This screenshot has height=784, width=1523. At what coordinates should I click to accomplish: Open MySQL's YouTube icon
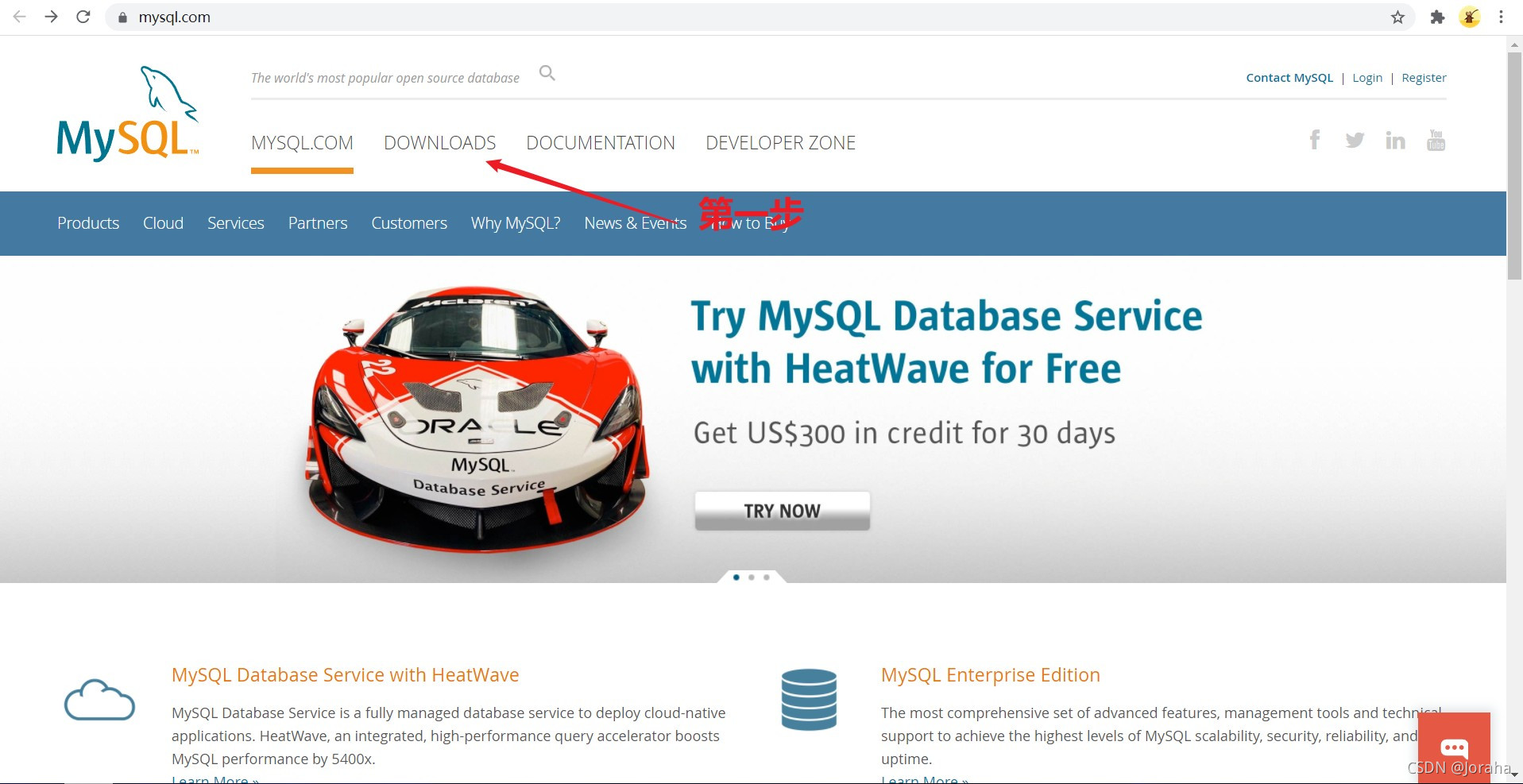[1436, 140]
